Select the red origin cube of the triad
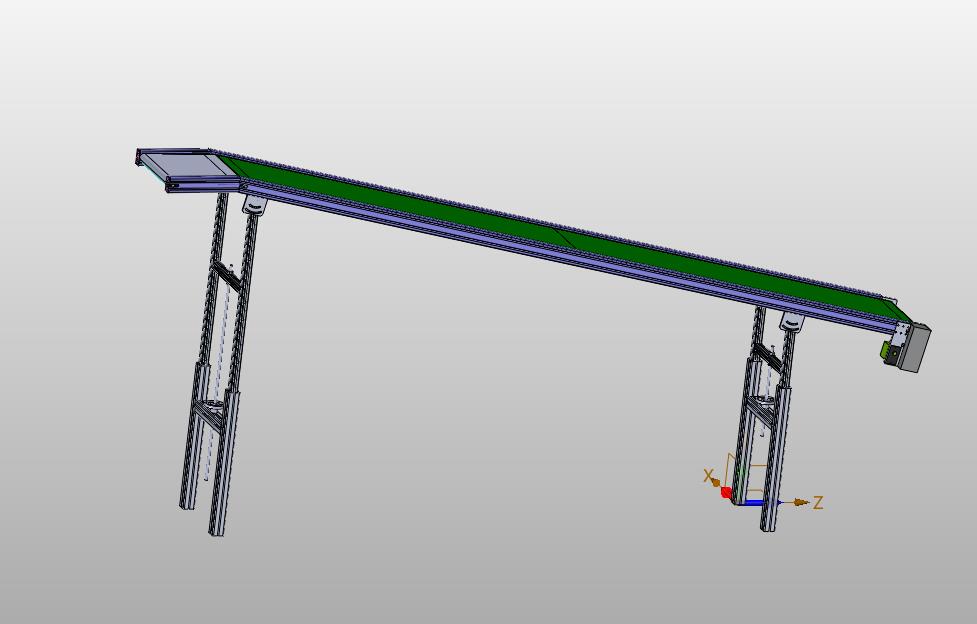 click(727, 492)
